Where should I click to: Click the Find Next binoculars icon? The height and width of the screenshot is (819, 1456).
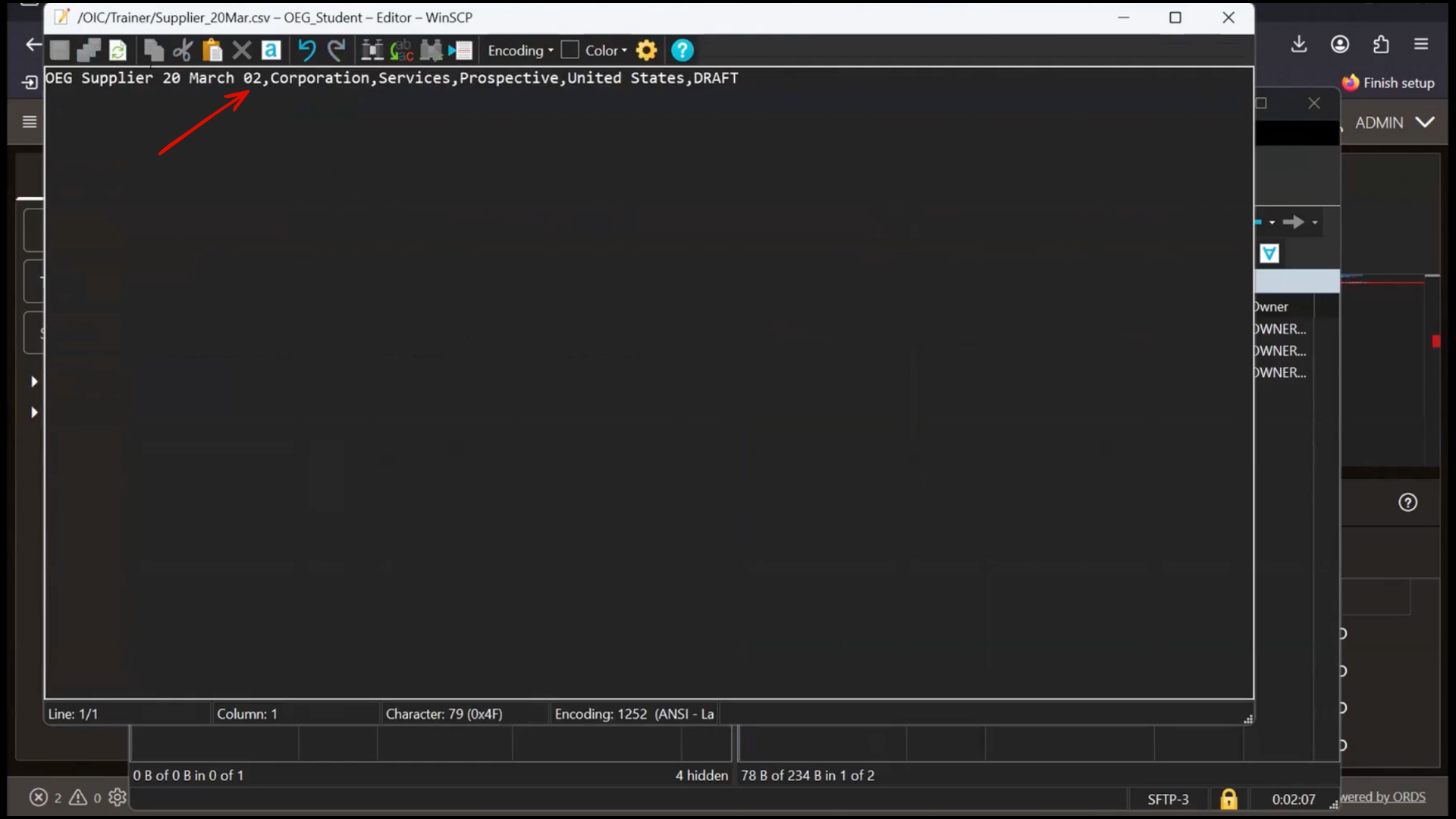coord(431,50)
